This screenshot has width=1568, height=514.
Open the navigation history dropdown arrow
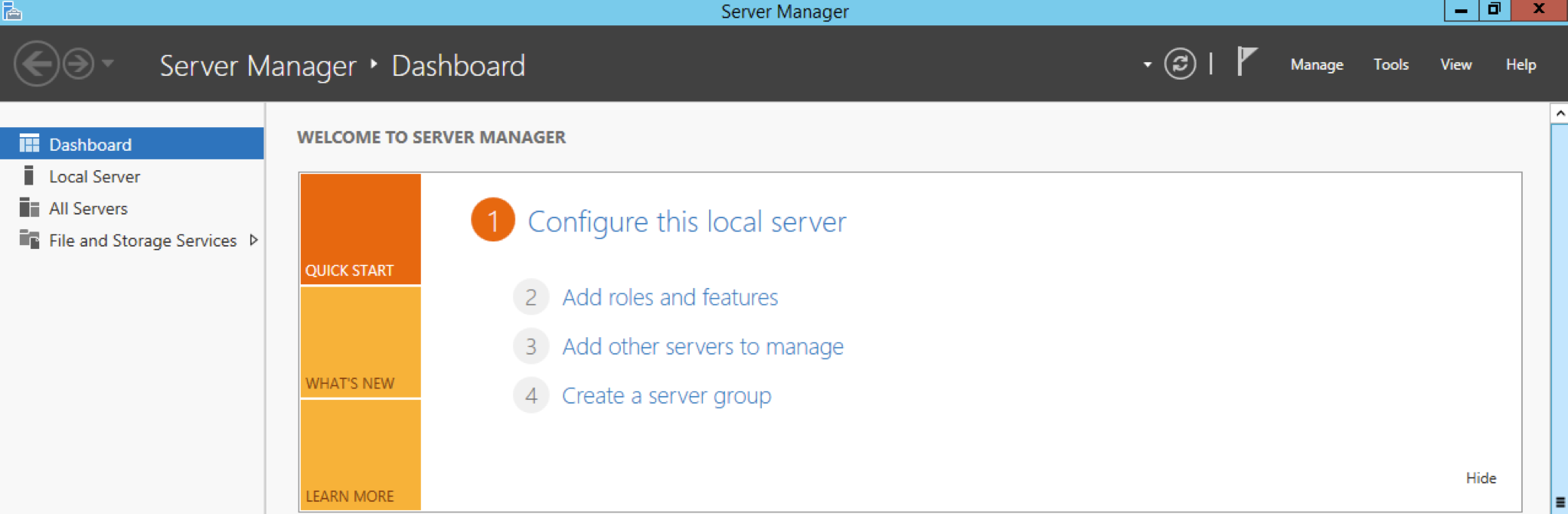pyautogui.click(x=108, y=64)
